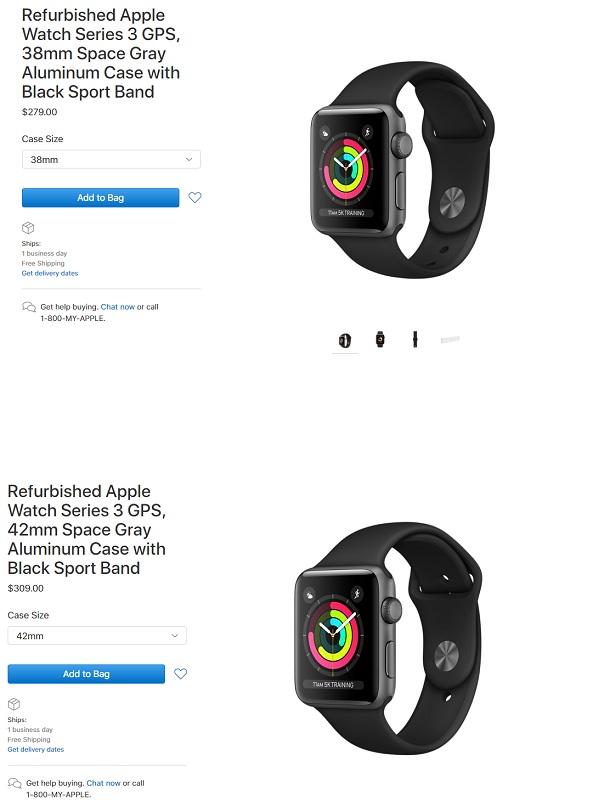Add the 42mm watch to bag

(x=86, y=673)
